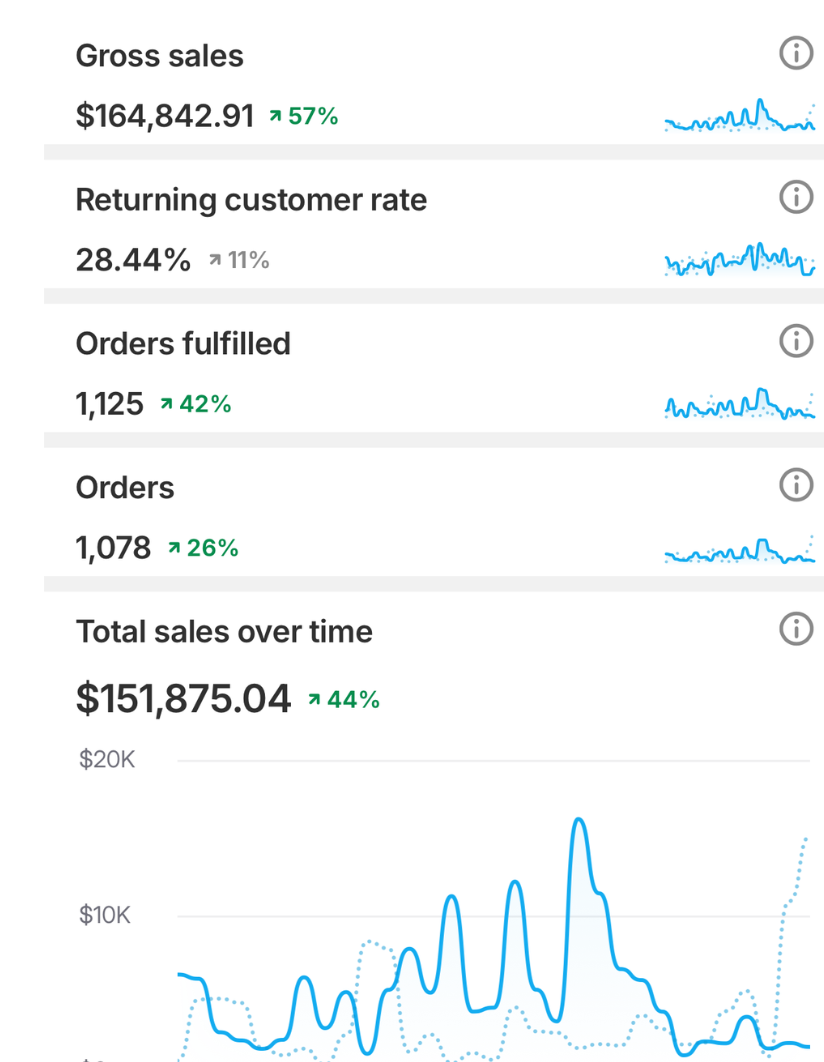Click the Orders fulfilled info icon
Viewport: 824px width, 1062px height.
tap(796, 342)
